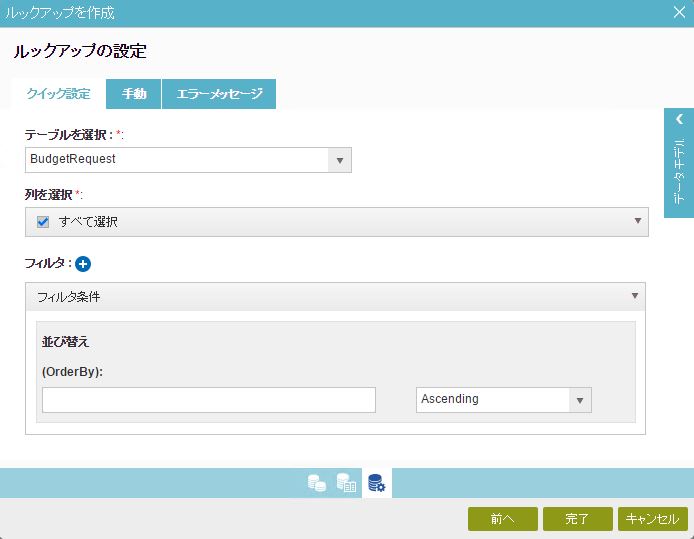Click the OrderBy text input field

(x=209, y=400)
